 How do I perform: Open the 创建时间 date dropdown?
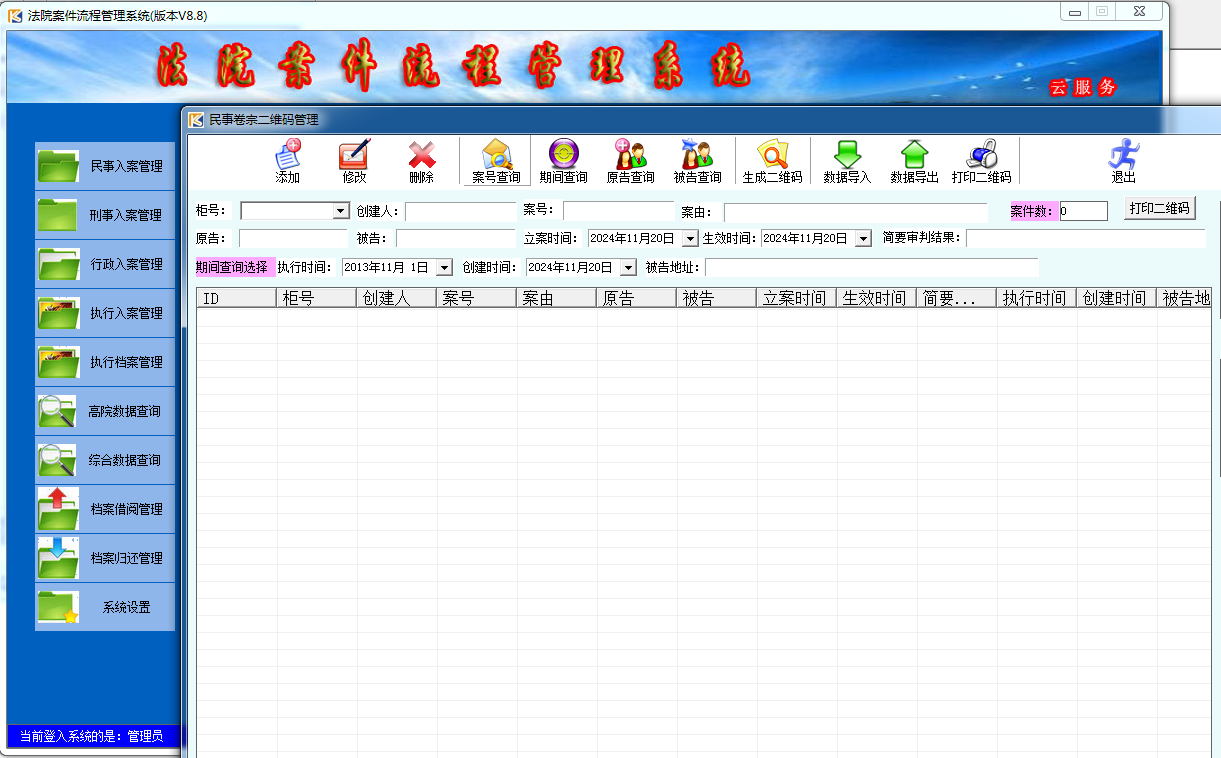(628, 268)
